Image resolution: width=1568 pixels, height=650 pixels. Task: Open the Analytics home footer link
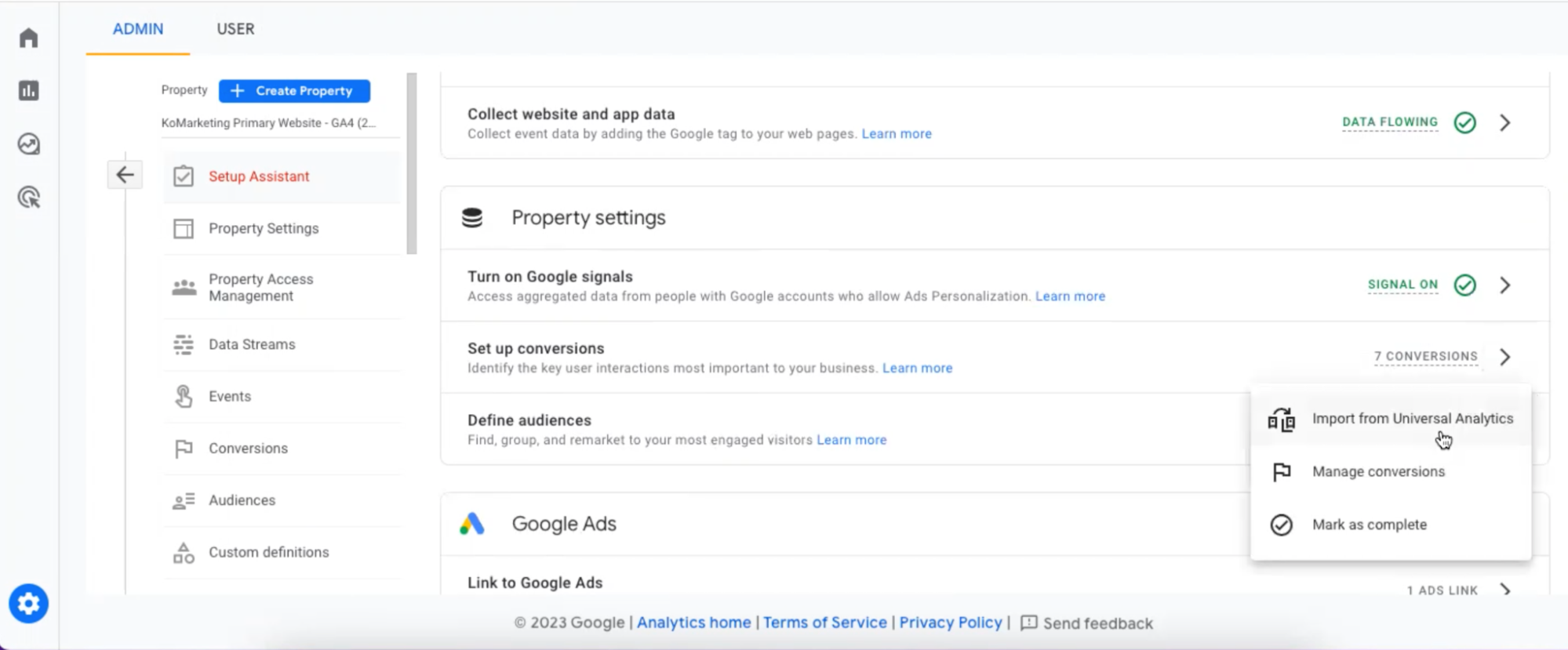[693, 623]
